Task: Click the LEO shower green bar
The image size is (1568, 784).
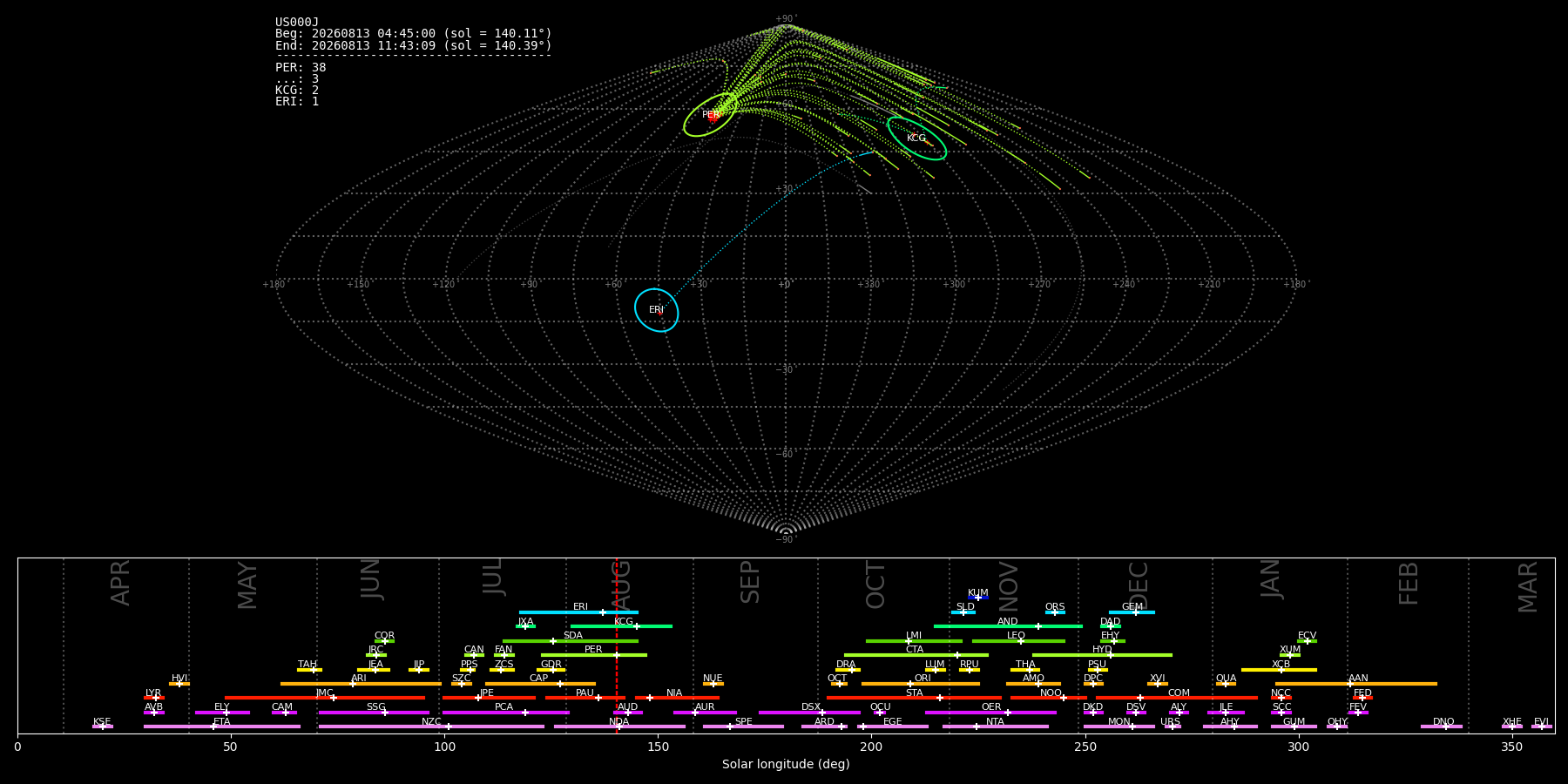Action: point(1018,641)
